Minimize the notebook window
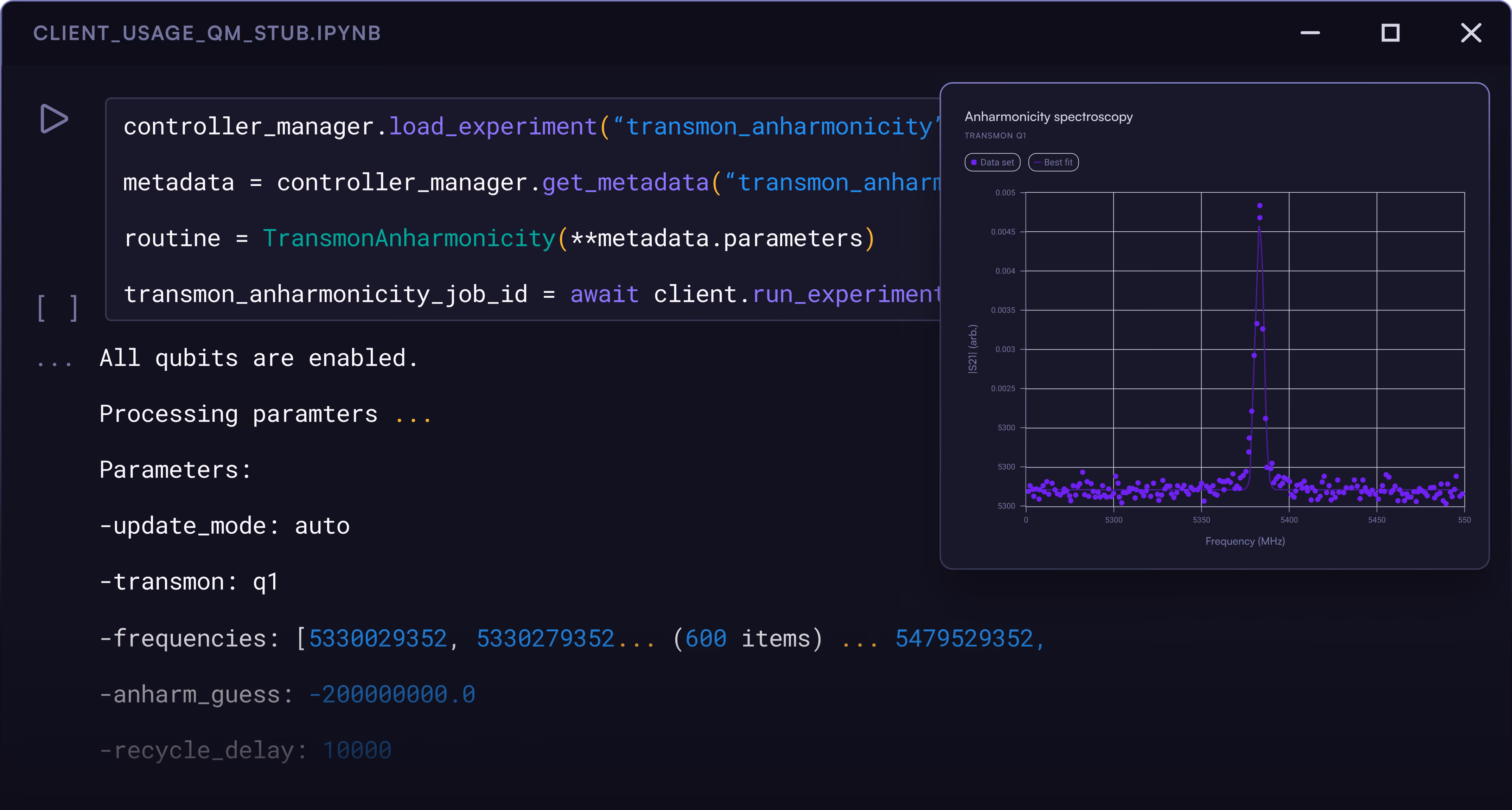 tap(1310, 33)
